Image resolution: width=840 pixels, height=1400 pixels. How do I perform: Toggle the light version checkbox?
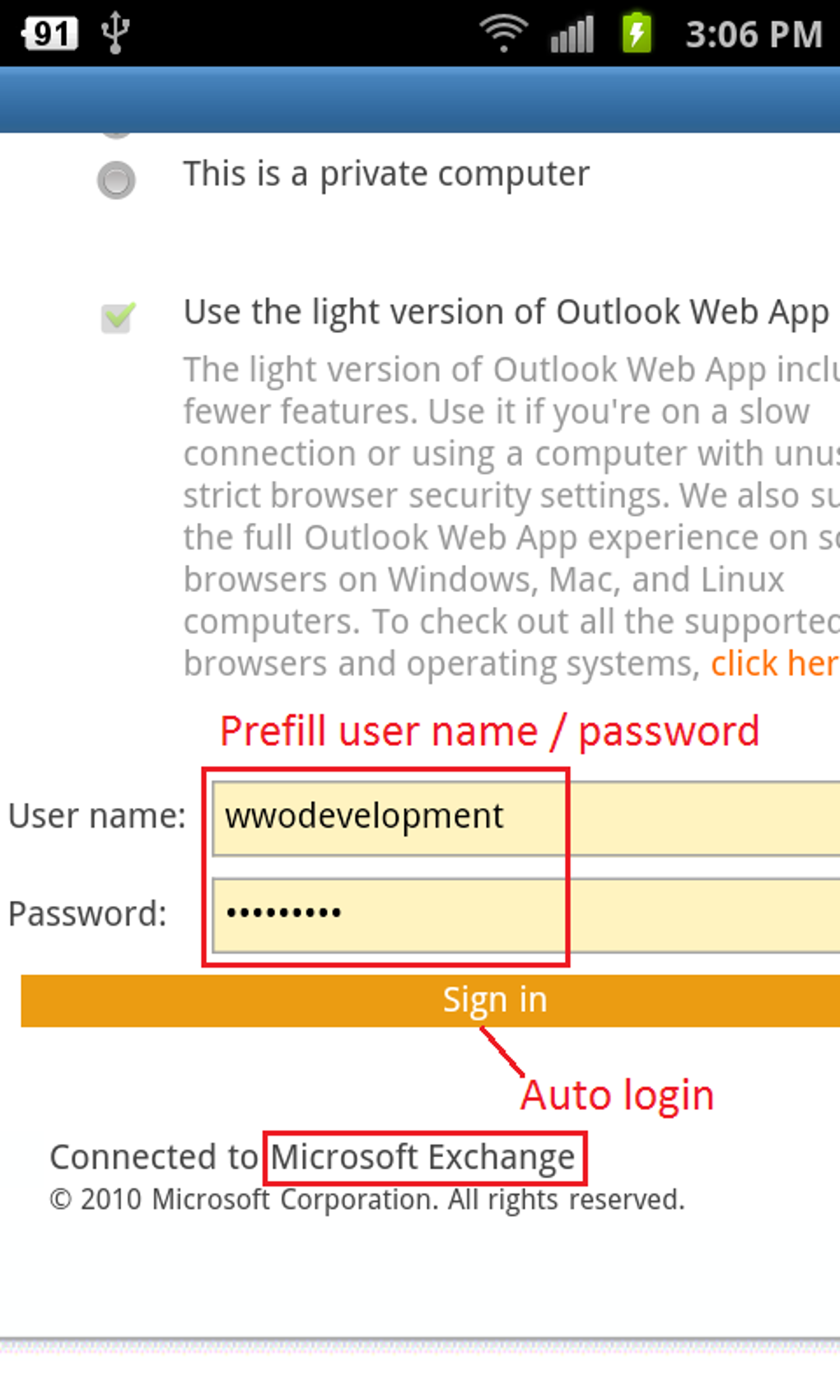coord(118,317)
